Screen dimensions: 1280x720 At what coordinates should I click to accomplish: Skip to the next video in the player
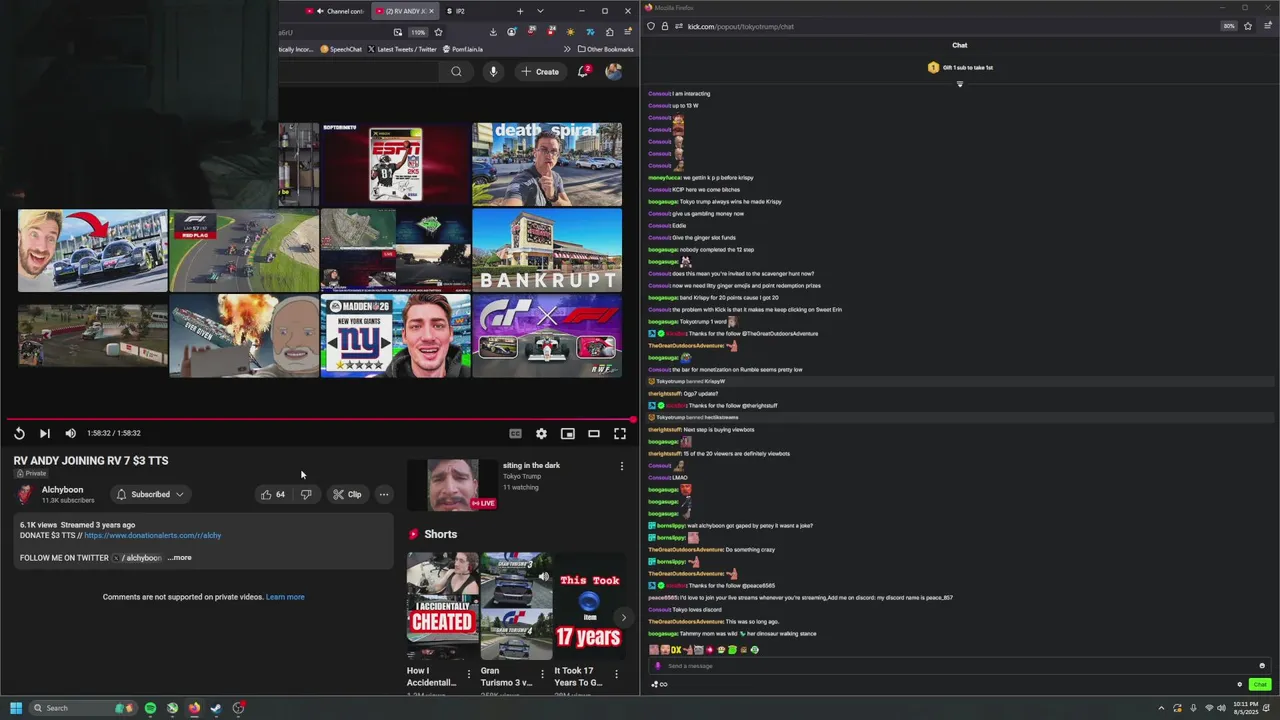[x=44, y=433]
